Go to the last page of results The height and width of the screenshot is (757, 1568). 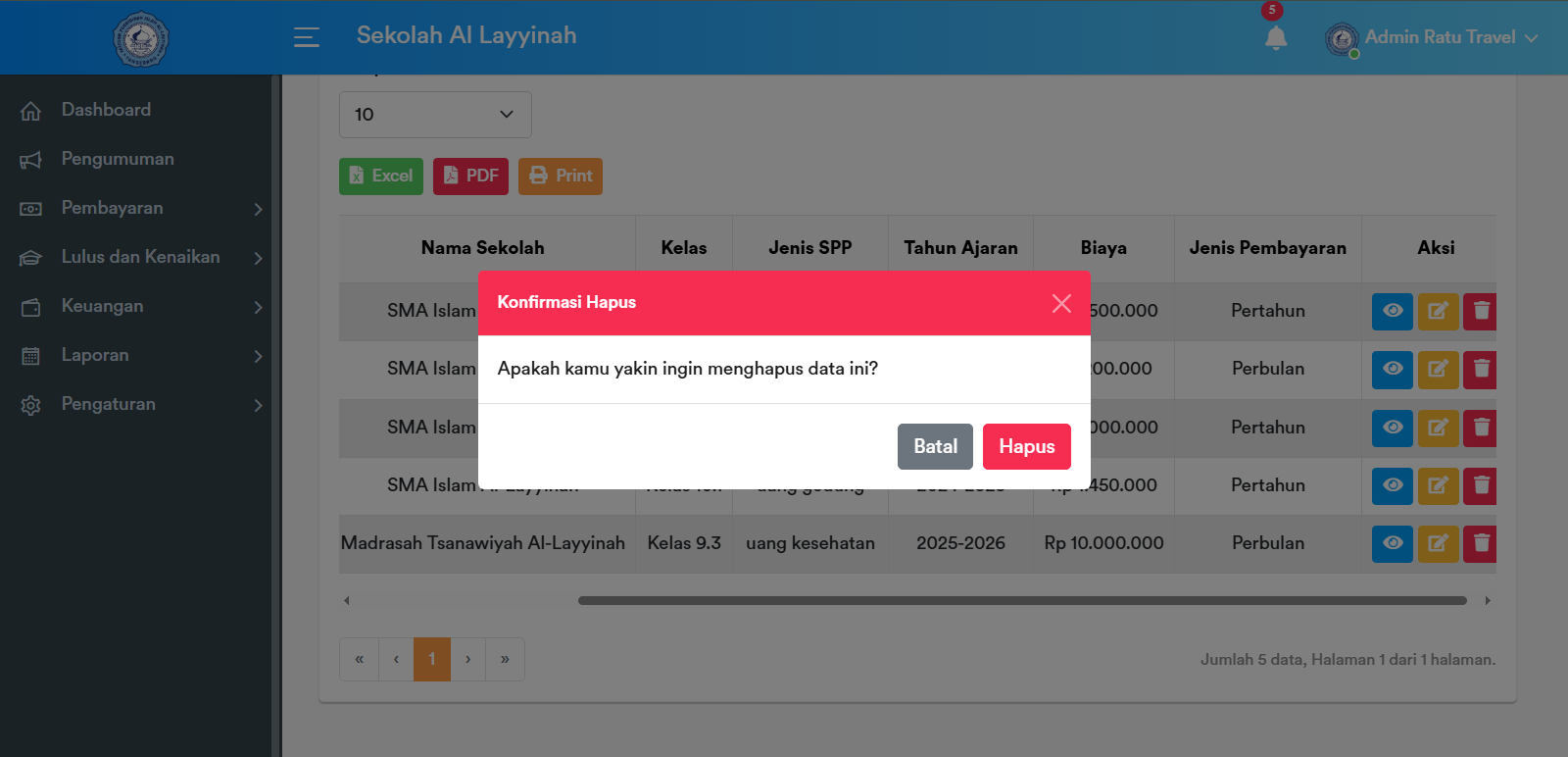click(505, 659)
